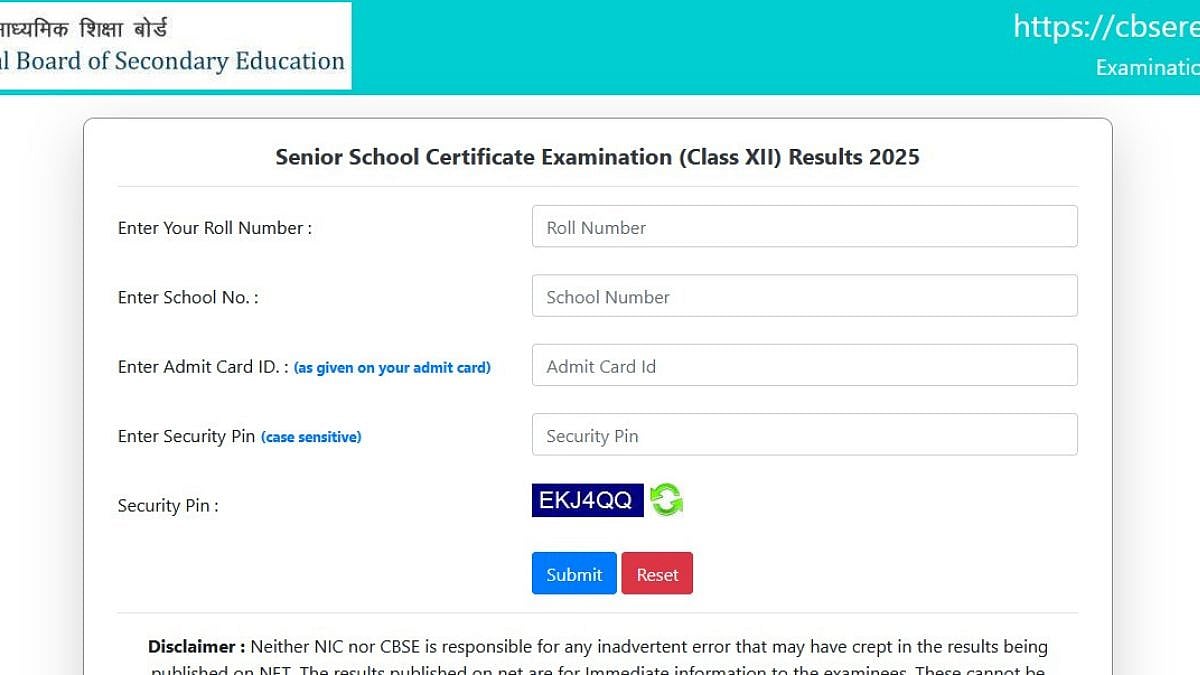Click the bold Disclaimer text

[x=196, y=647]
